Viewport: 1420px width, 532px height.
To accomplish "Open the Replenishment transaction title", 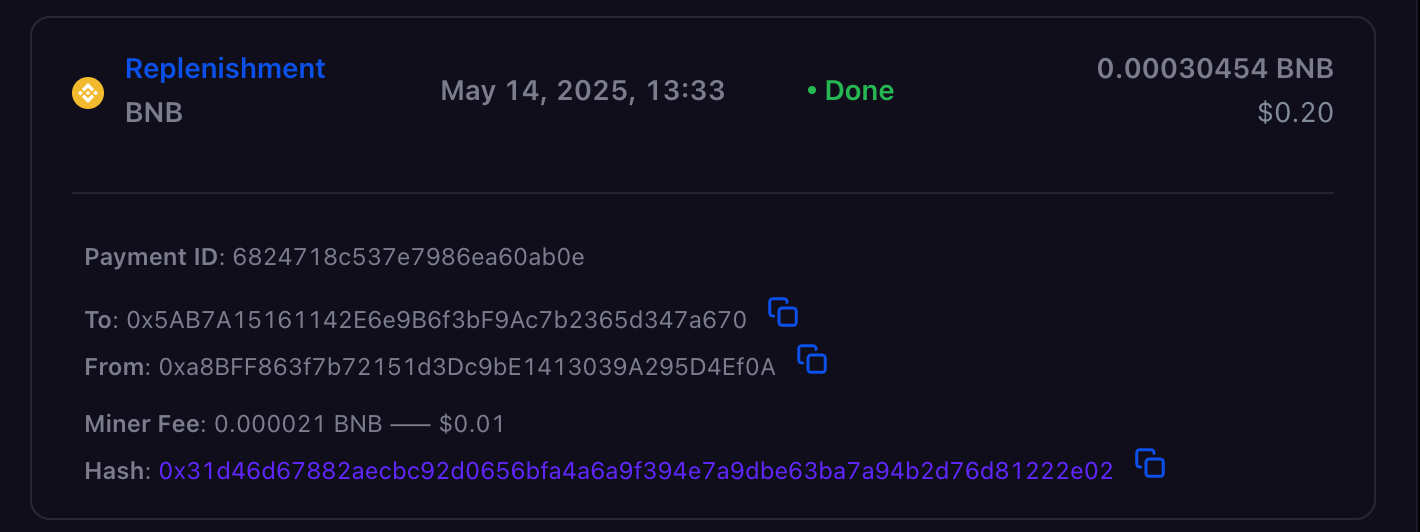I will [x=225, y=69].
